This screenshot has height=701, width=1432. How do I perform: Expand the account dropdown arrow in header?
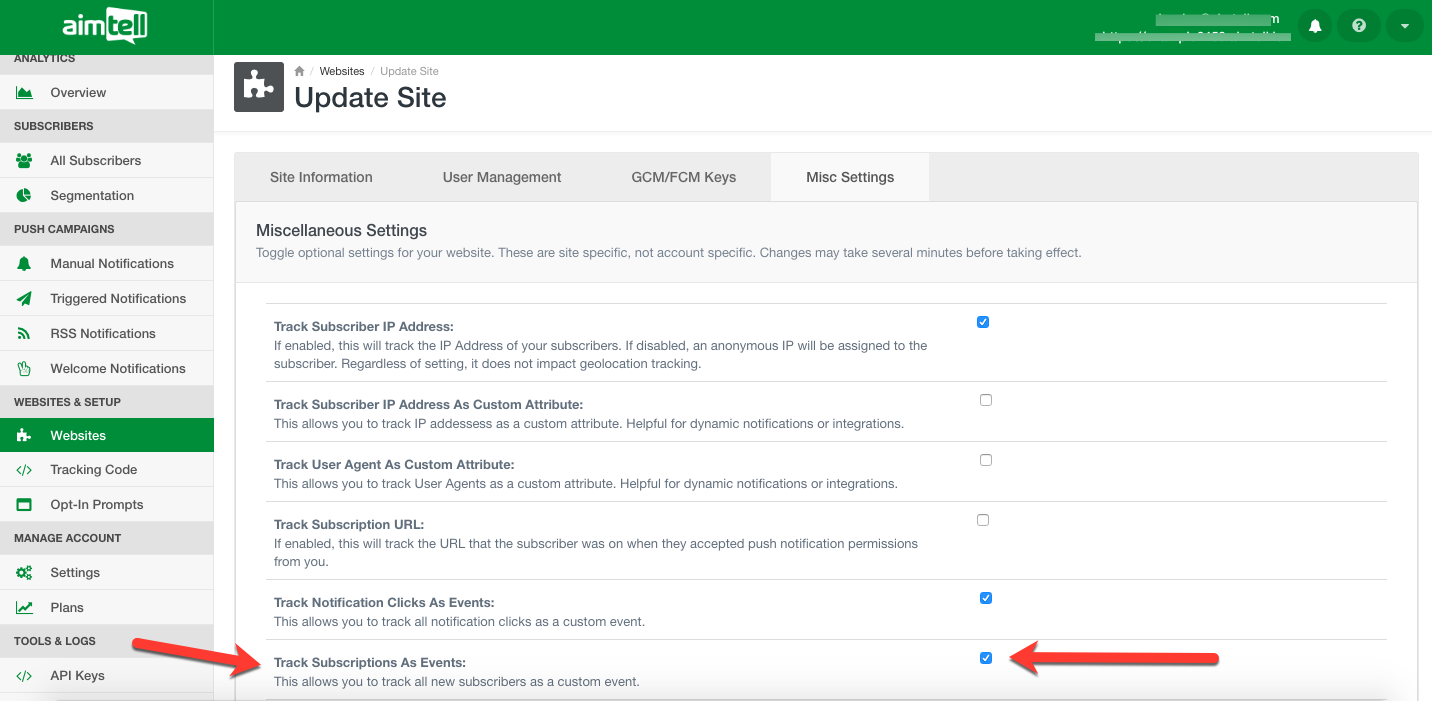1404,26
